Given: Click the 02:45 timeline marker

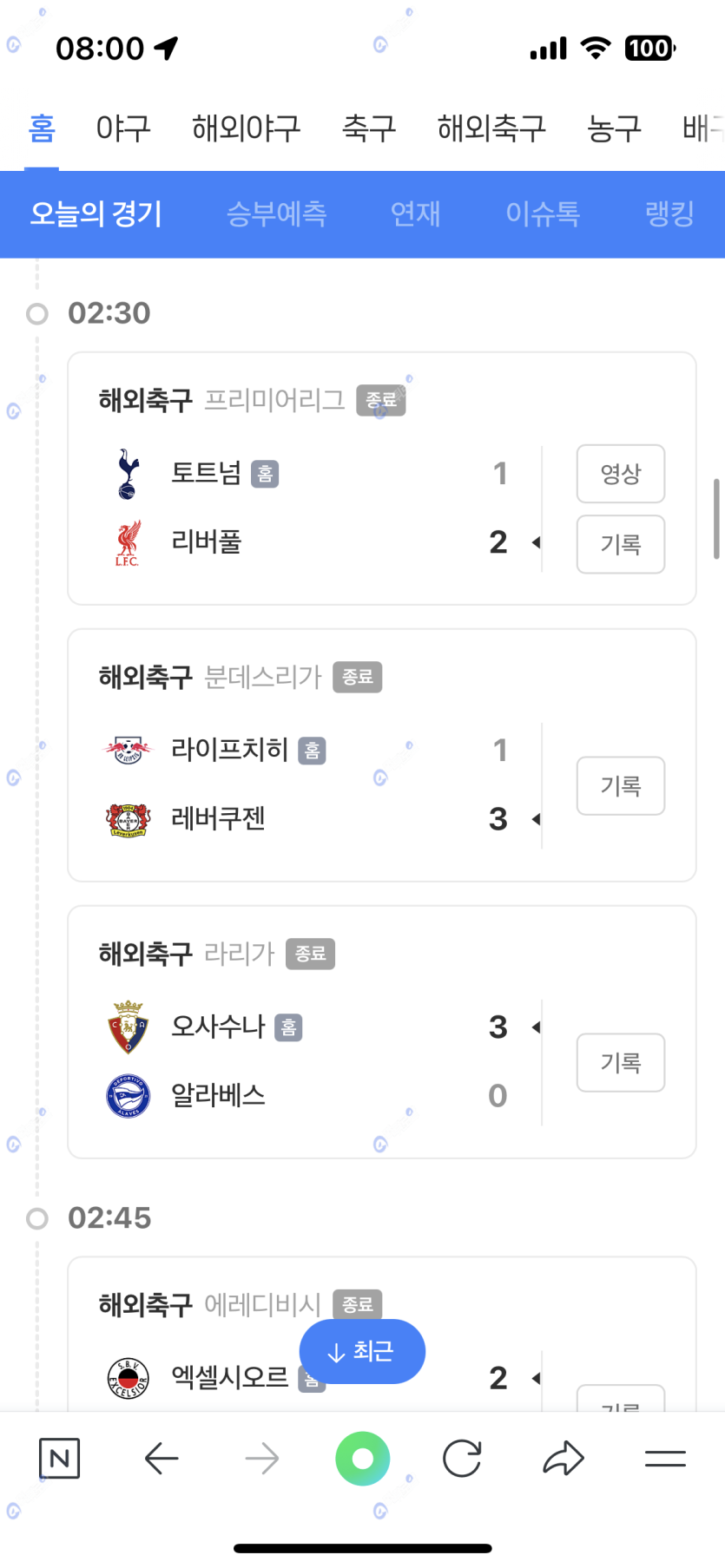Looking at the screenshot, I should 37,1218.
